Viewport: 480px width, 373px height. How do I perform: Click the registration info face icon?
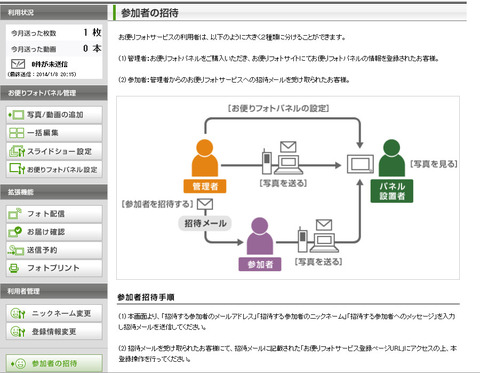(18, 331)
